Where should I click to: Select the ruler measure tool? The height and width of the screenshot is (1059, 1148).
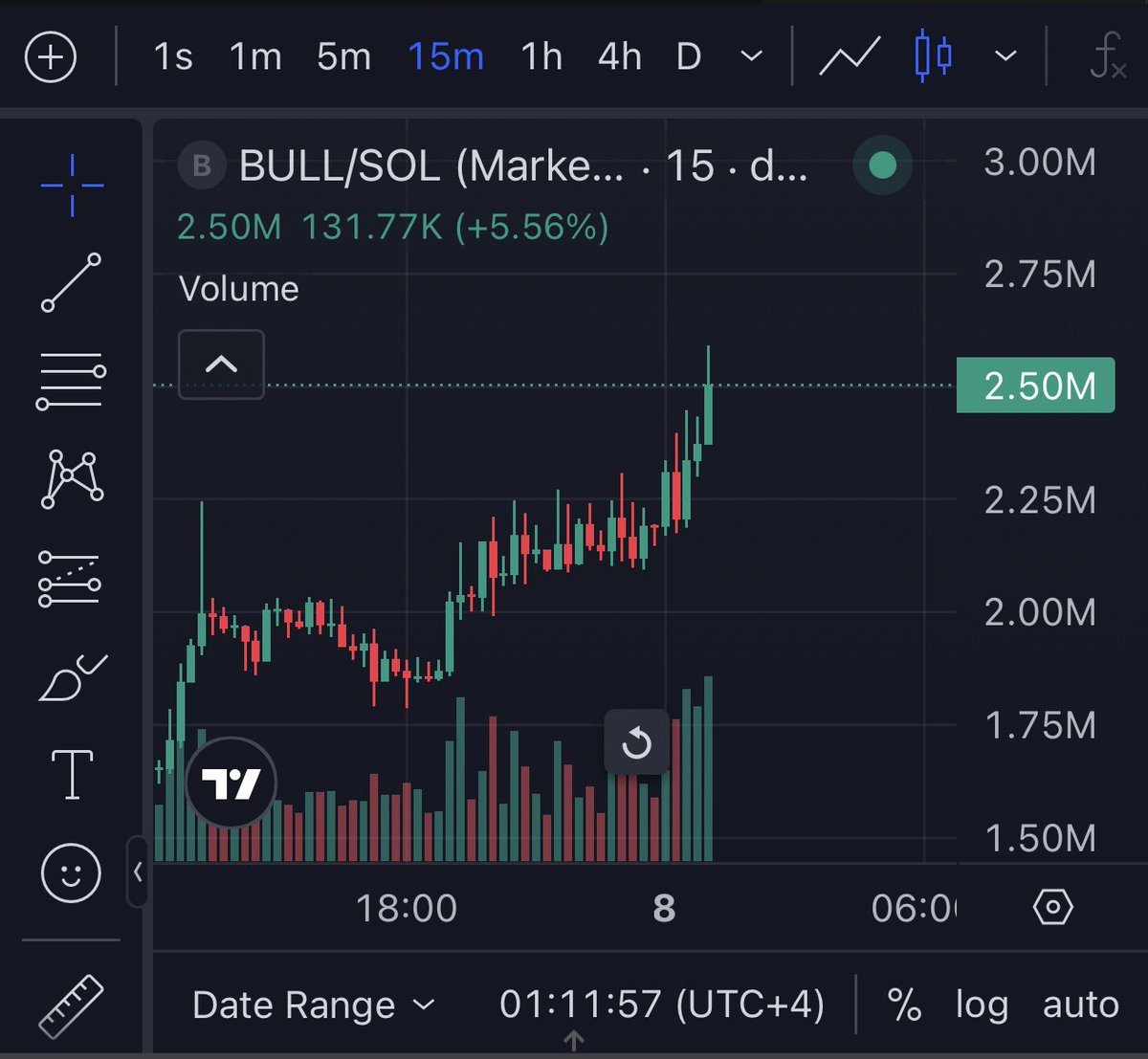[71, 1006]
